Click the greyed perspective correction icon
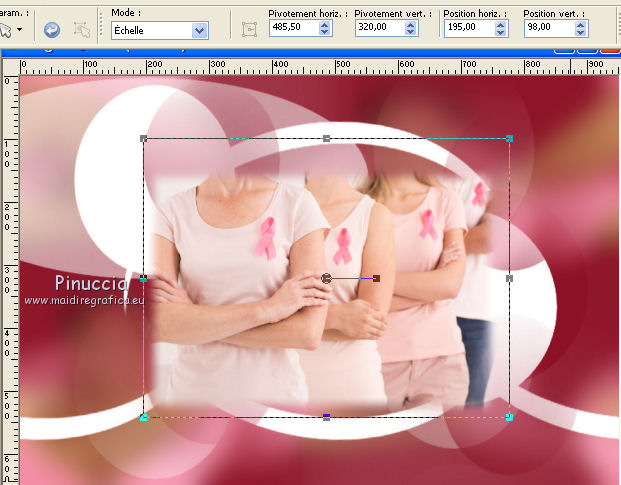This screenshot has height=485, width=621. coord(82,30)
